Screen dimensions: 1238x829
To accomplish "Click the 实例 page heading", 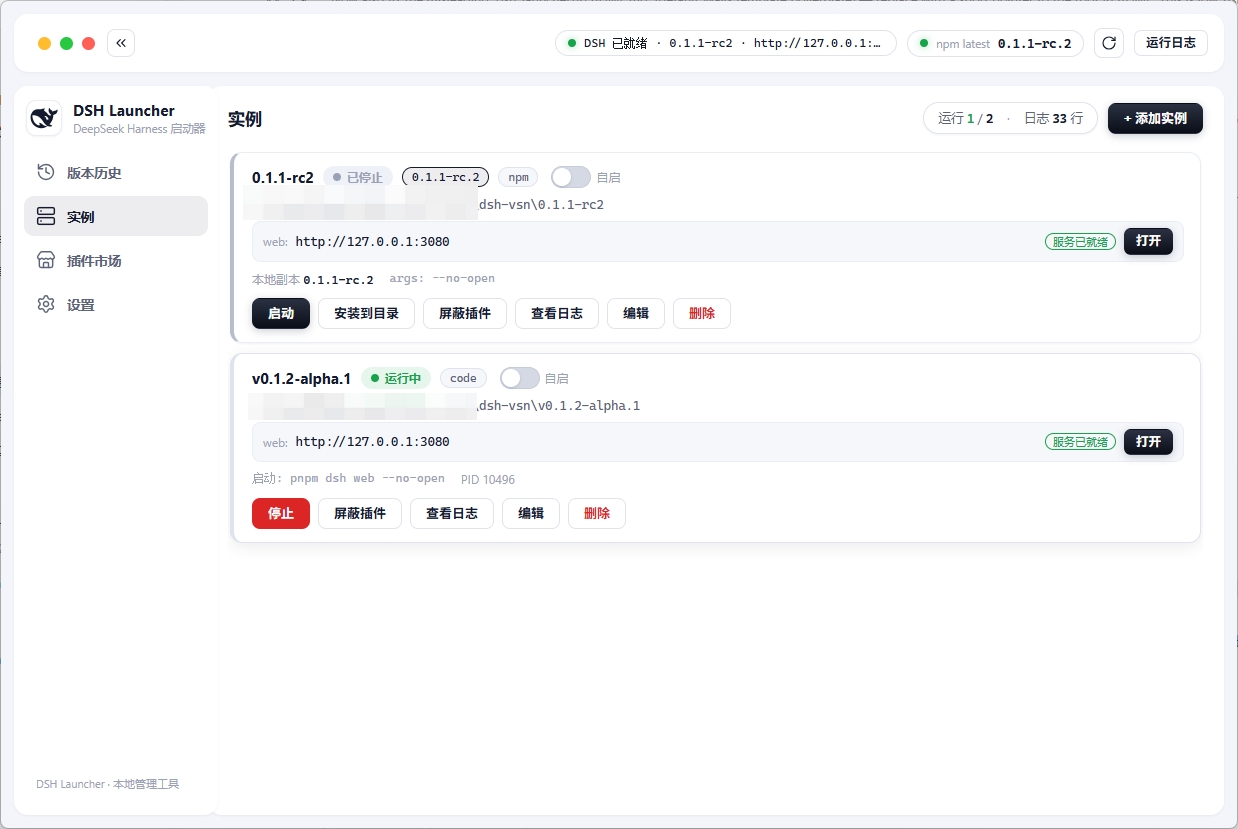I will (245, 119).
